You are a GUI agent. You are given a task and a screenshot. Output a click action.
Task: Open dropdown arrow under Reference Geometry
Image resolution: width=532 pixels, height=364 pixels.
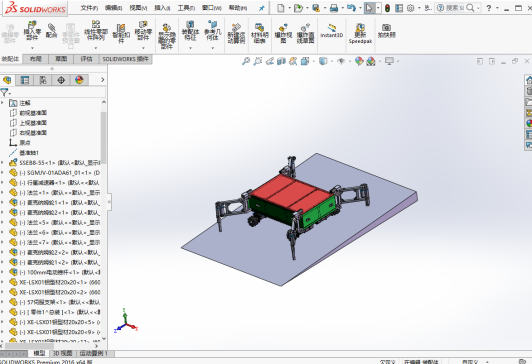tap(213, 48)
